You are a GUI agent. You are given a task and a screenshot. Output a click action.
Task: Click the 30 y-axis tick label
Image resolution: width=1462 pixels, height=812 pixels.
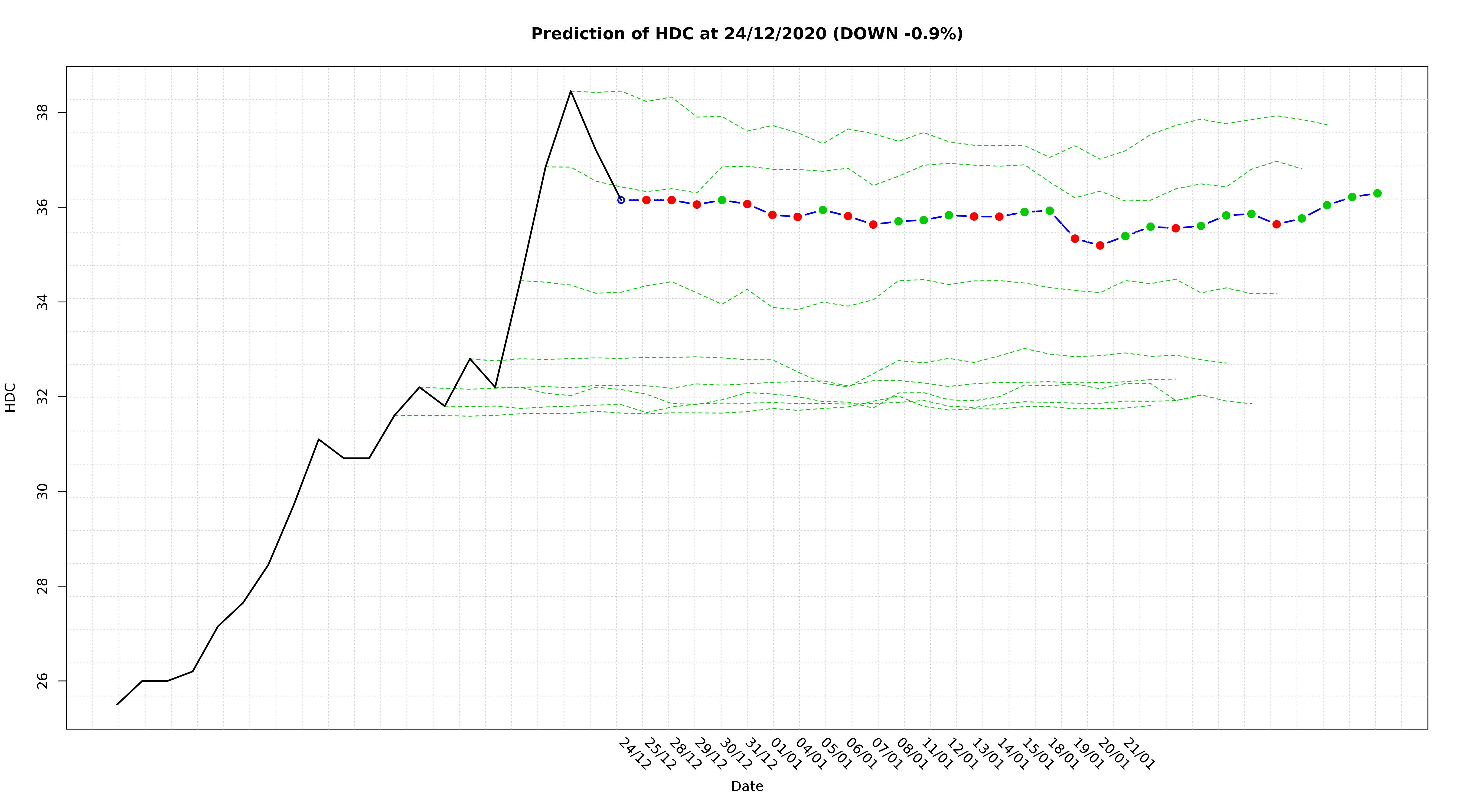coord(43,492)
